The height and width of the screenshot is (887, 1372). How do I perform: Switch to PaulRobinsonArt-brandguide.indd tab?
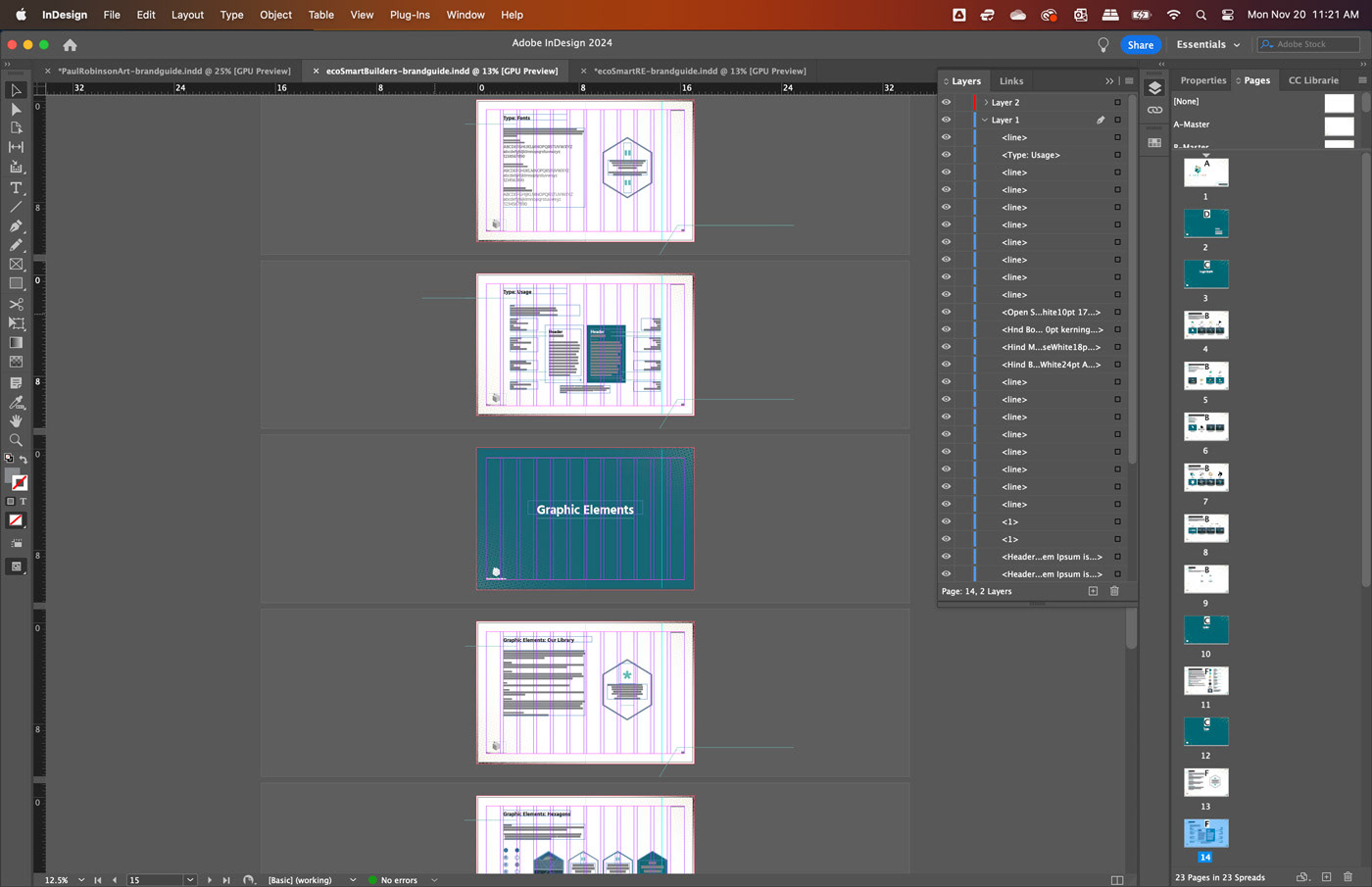(174, 71)
